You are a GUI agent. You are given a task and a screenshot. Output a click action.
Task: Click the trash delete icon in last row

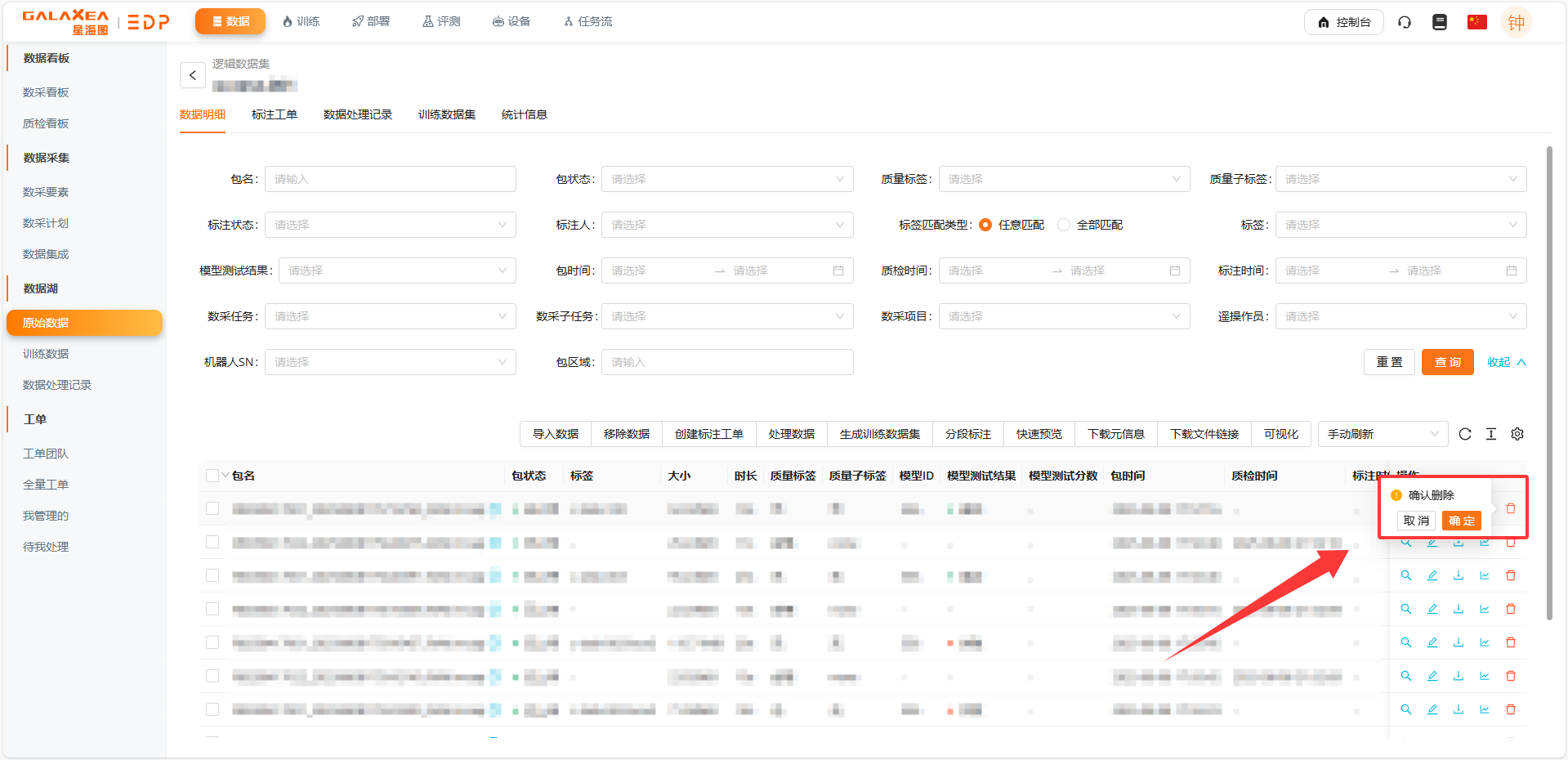pos(1511,709)
